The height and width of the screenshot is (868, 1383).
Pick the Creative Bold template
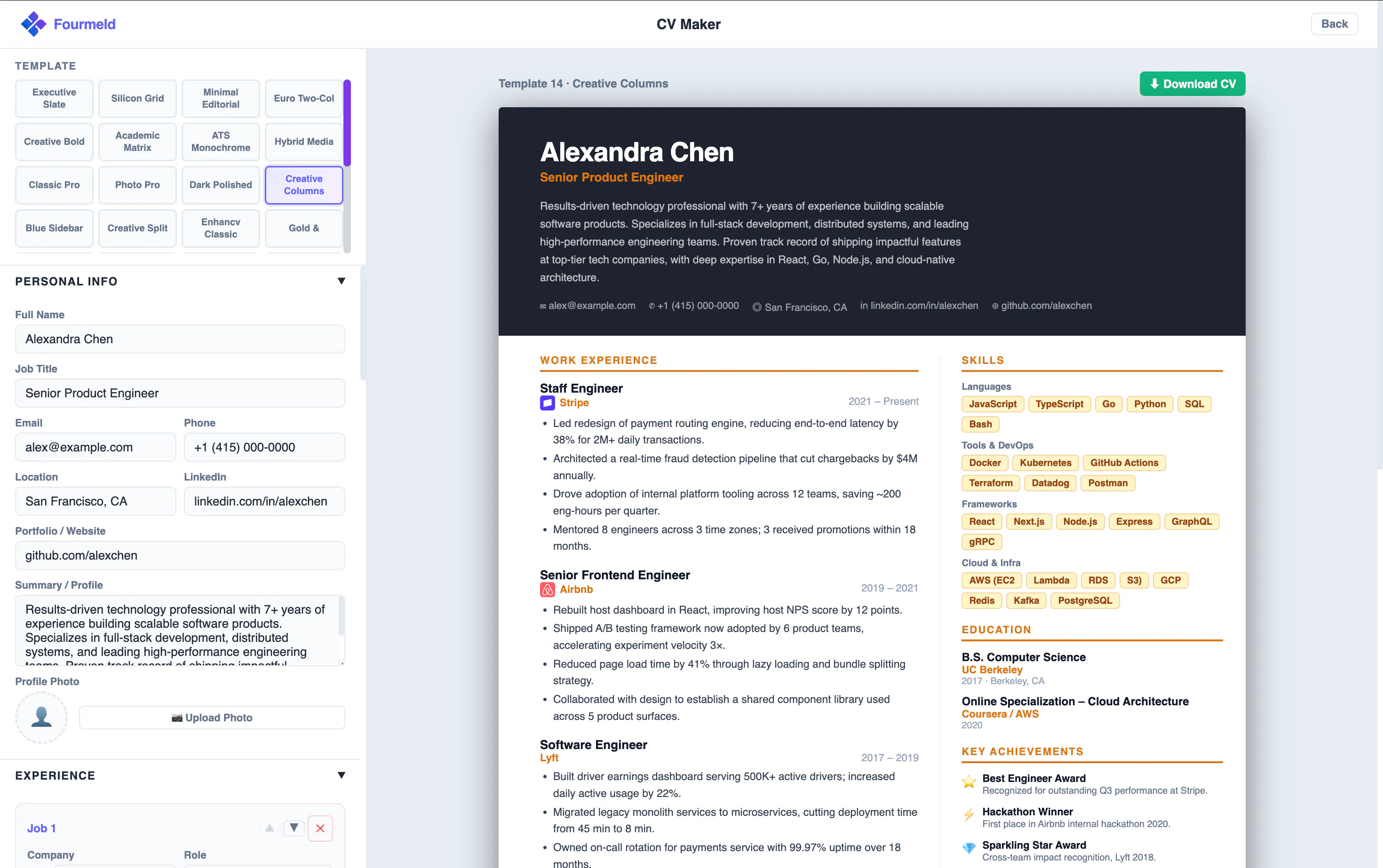(x=54, y=142)
